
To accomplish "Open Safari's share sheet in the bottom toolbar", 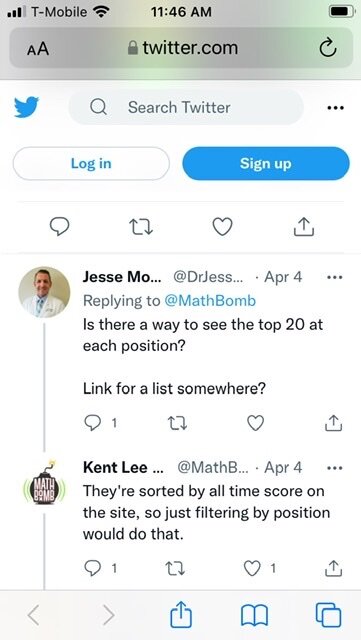I will (180, 615).
